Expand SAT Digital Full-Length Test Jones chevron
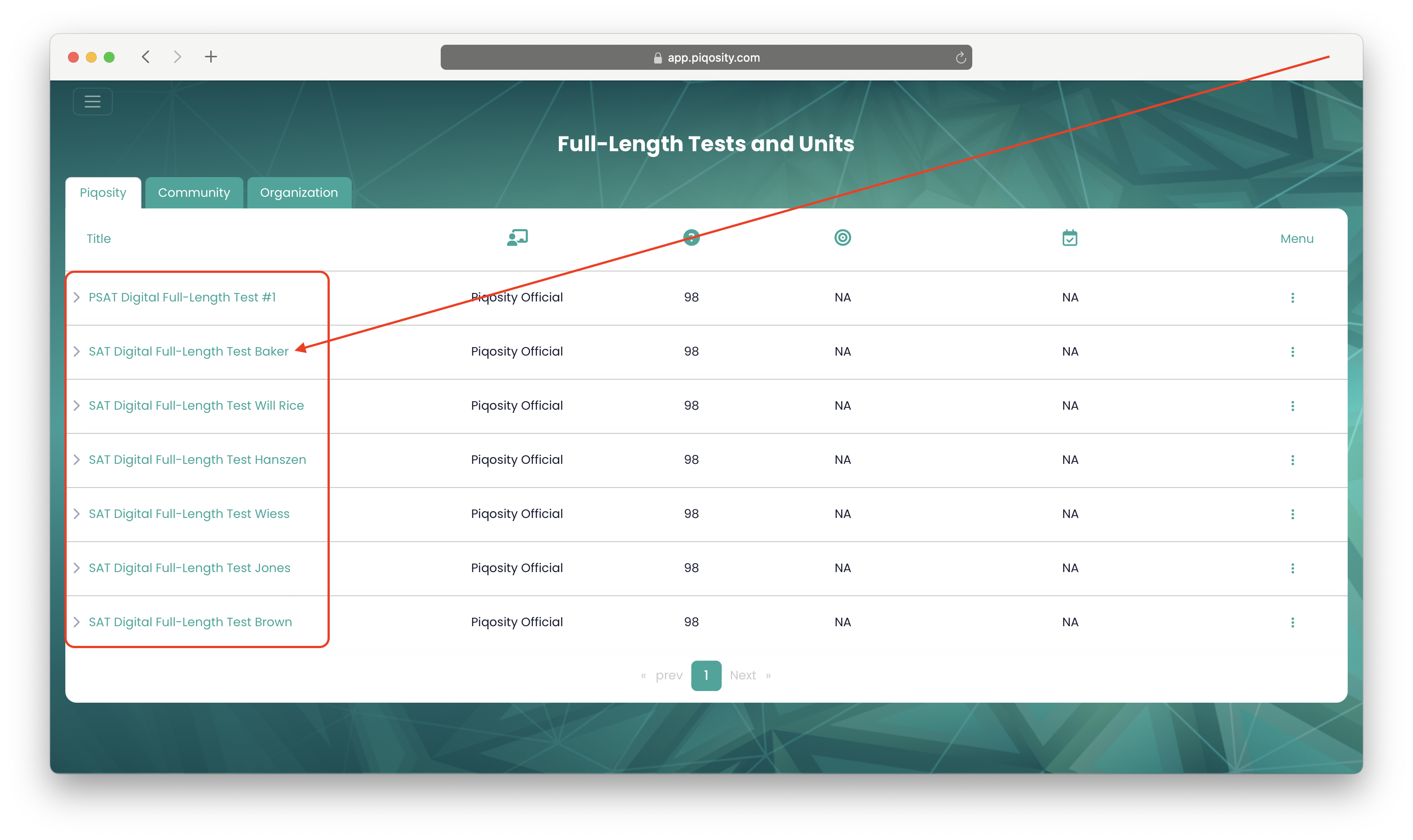 point(77,568)
